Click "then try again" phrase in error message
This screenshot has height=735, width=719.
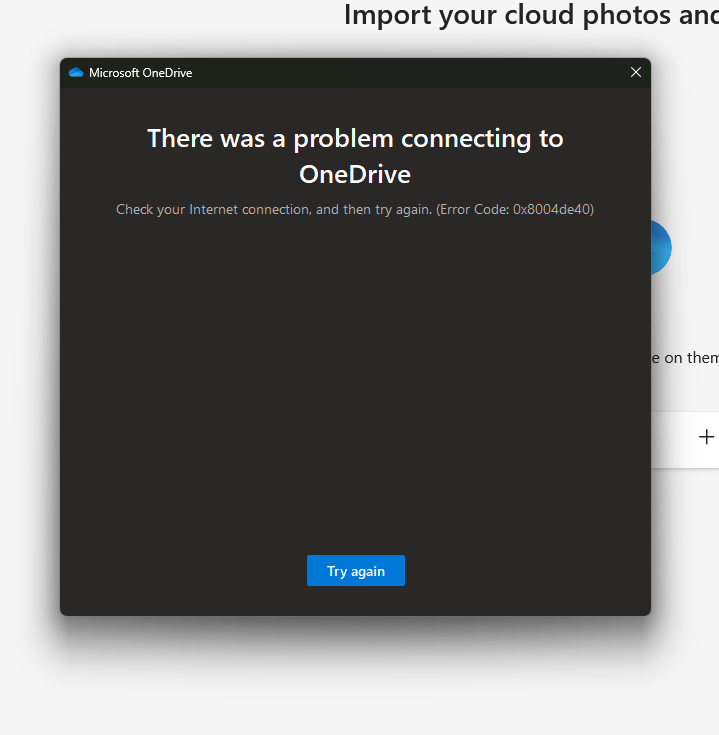click(x=389, y=209)
